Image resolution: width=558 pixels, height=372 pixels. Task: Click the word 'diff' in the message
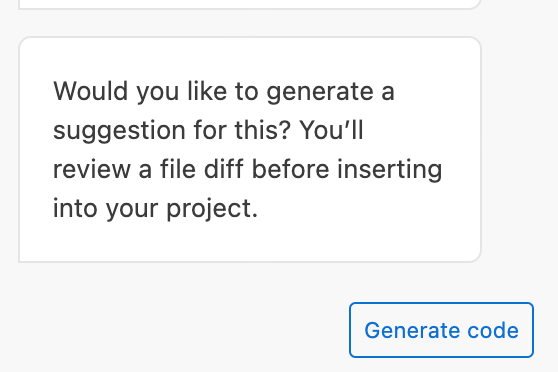click(x=223, y=168)
